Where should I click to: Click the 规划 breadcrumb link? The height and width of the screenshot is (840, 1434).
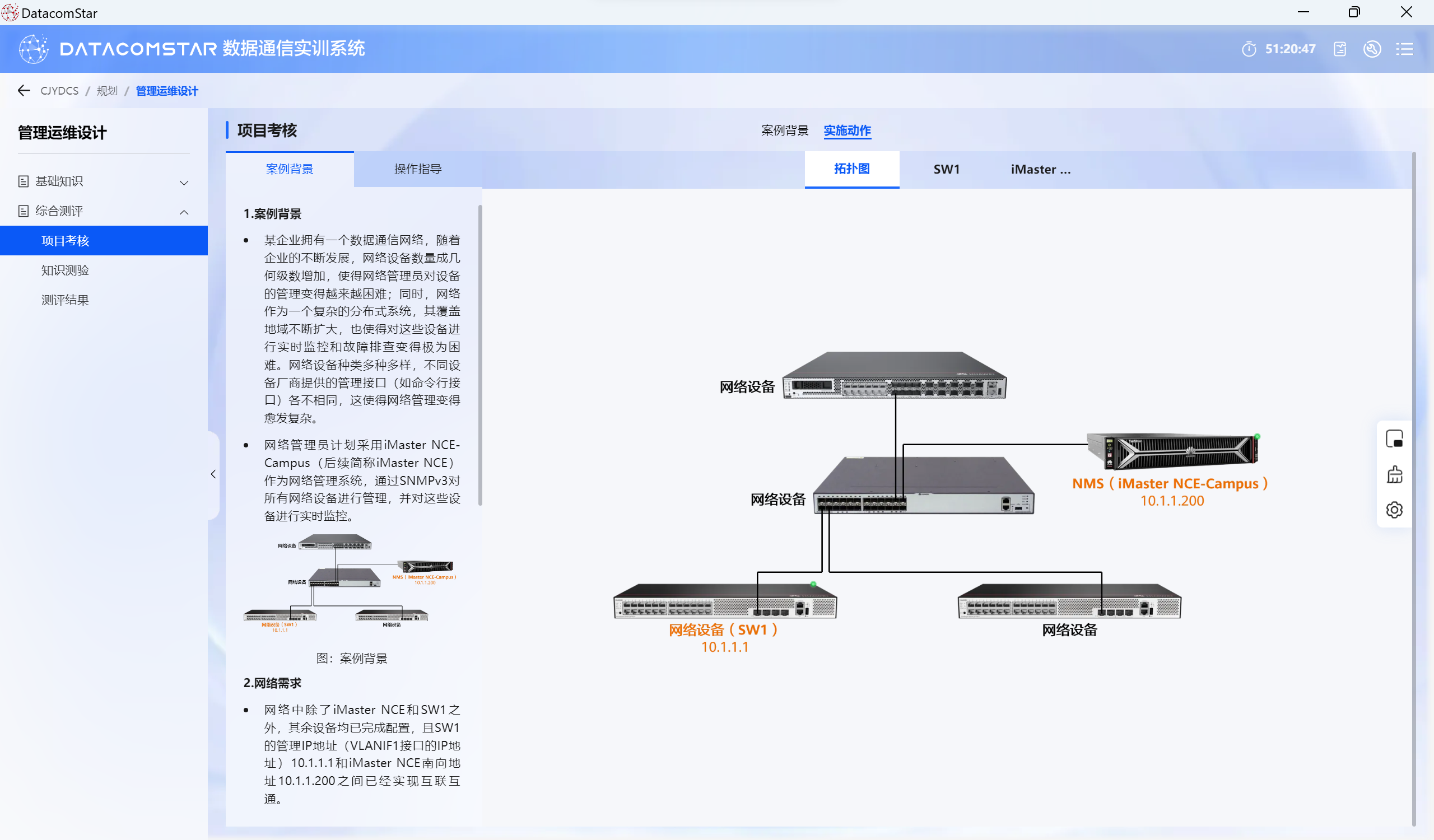tap(107, 91)
